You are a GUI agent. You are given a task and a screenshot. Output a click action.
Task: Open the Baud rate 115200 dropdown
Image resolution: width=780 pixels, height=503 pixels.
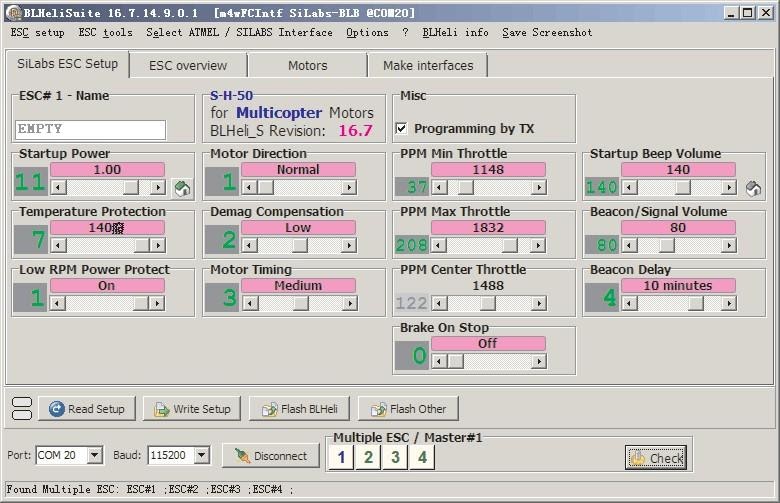(x=201, y=455)
